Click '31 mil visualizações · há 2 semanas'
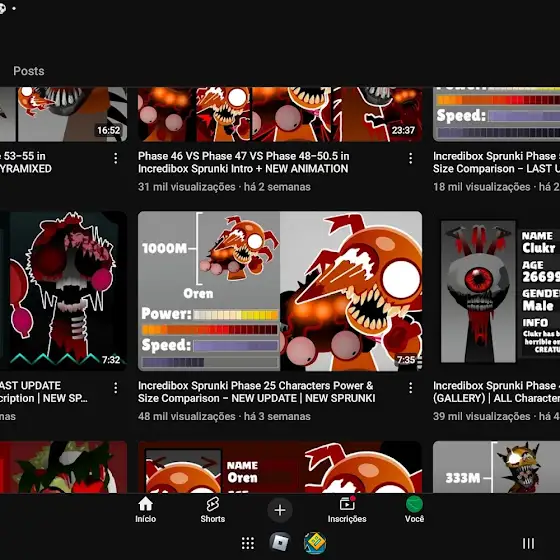 click(x=224, y=187)
